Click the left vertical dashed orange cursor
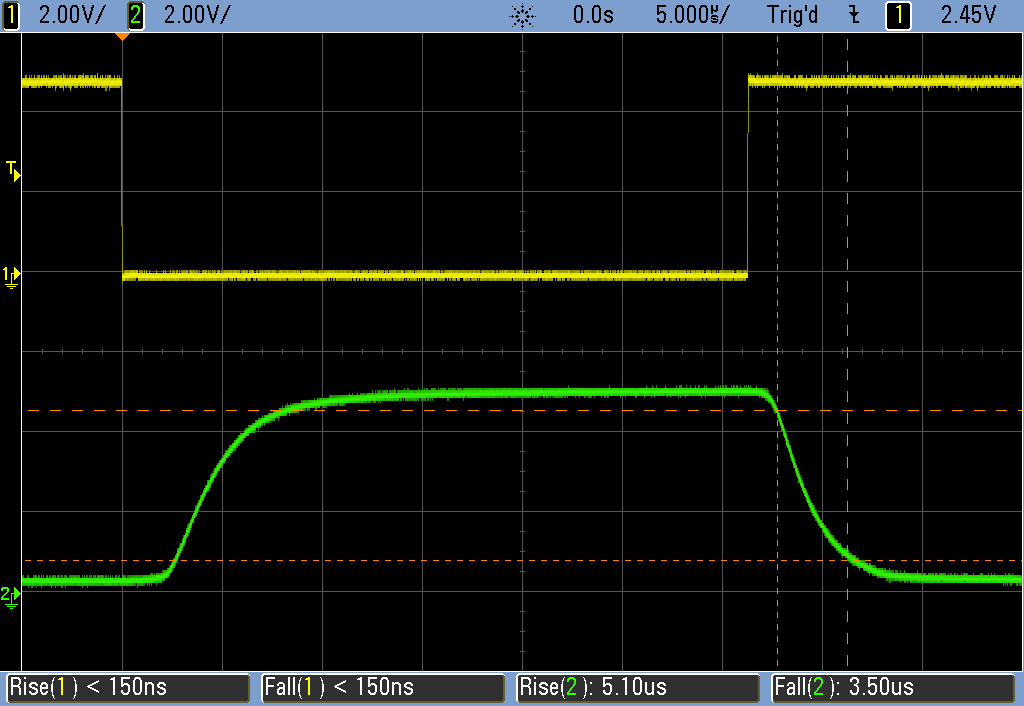This screenshot has width=1024, height=706. point(777,351)
